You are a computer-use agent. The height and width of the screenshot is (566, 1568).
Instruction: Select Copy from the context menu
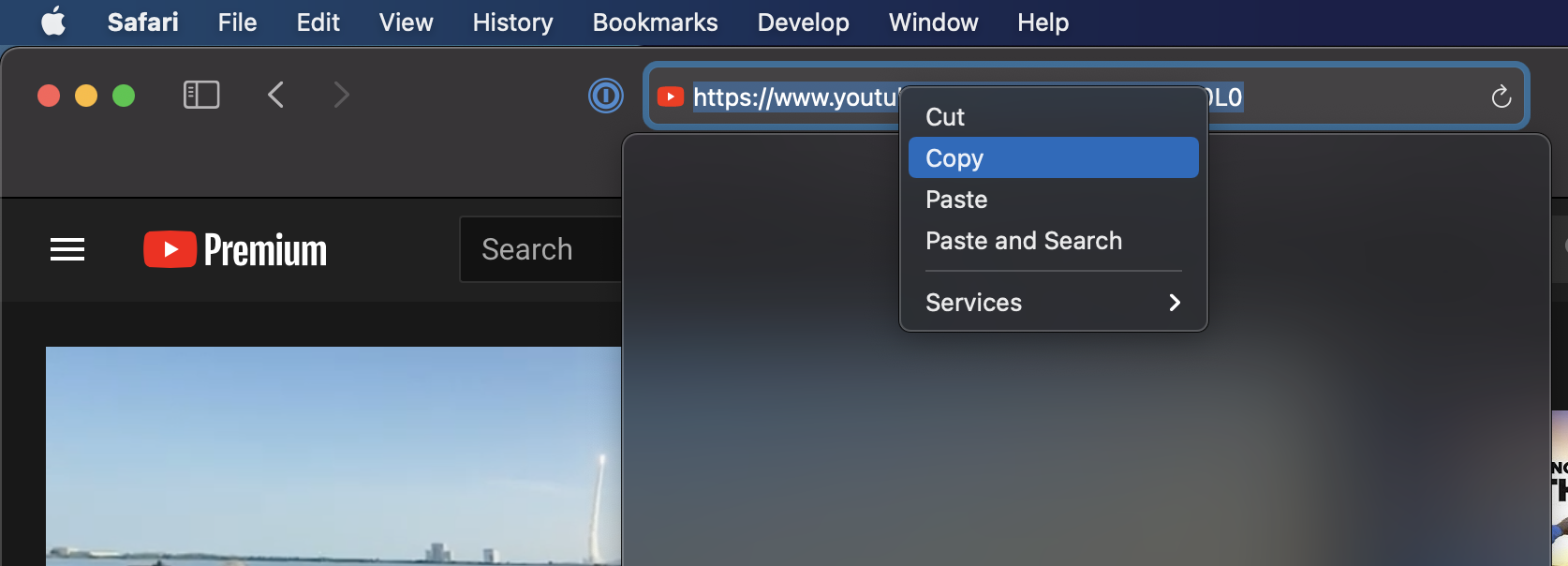coord(1053,158)
